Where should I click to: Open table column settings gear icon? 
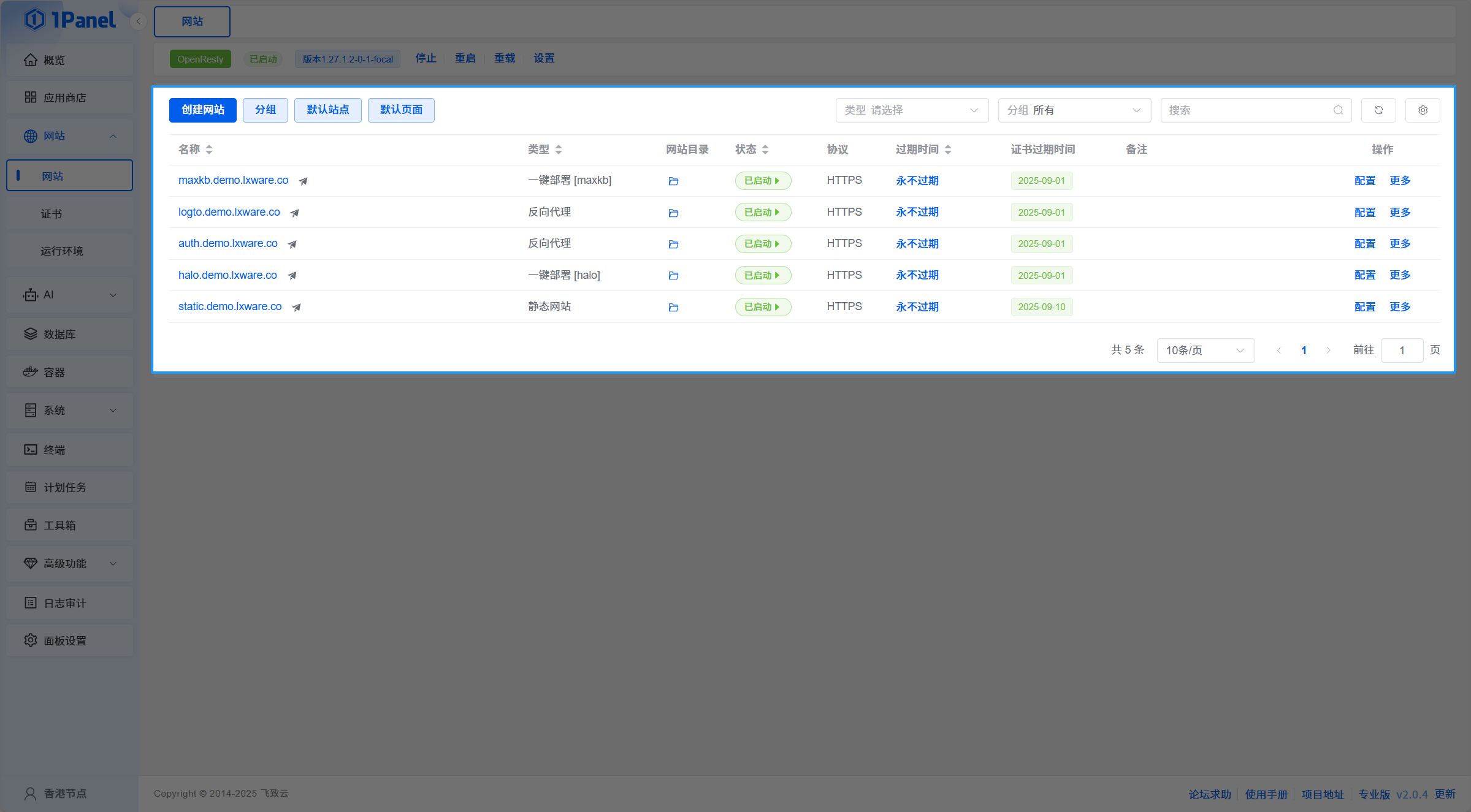point(1422,110)
